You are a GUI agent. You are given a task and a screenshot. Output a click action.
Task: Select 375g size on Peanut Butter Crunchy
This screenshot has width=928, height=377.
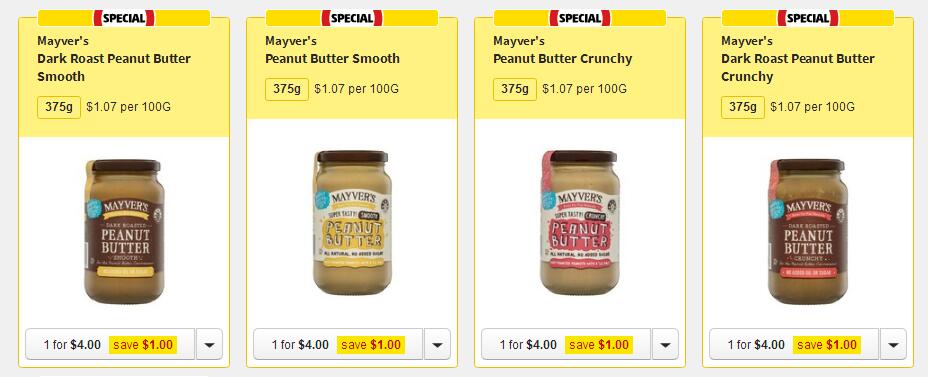[515, 89]
